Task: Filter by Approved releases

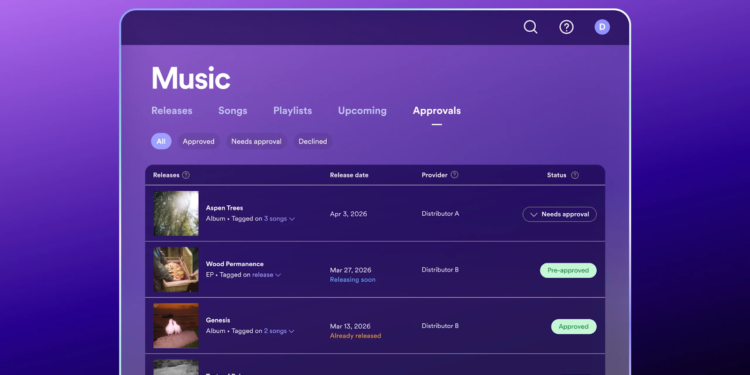Action: coord(199,141)
